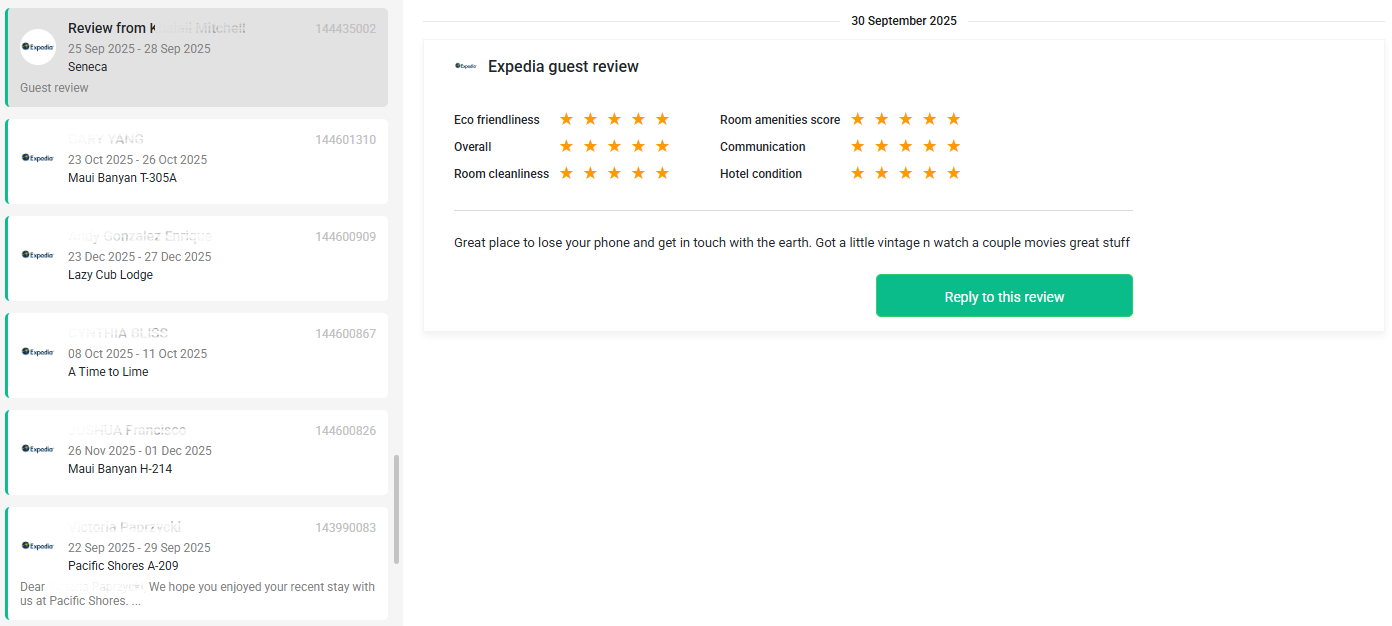Click Expedia logo on Lazy Cub Lodge item
This screenshot has height=626, width=1392.
tap(38, 255)
